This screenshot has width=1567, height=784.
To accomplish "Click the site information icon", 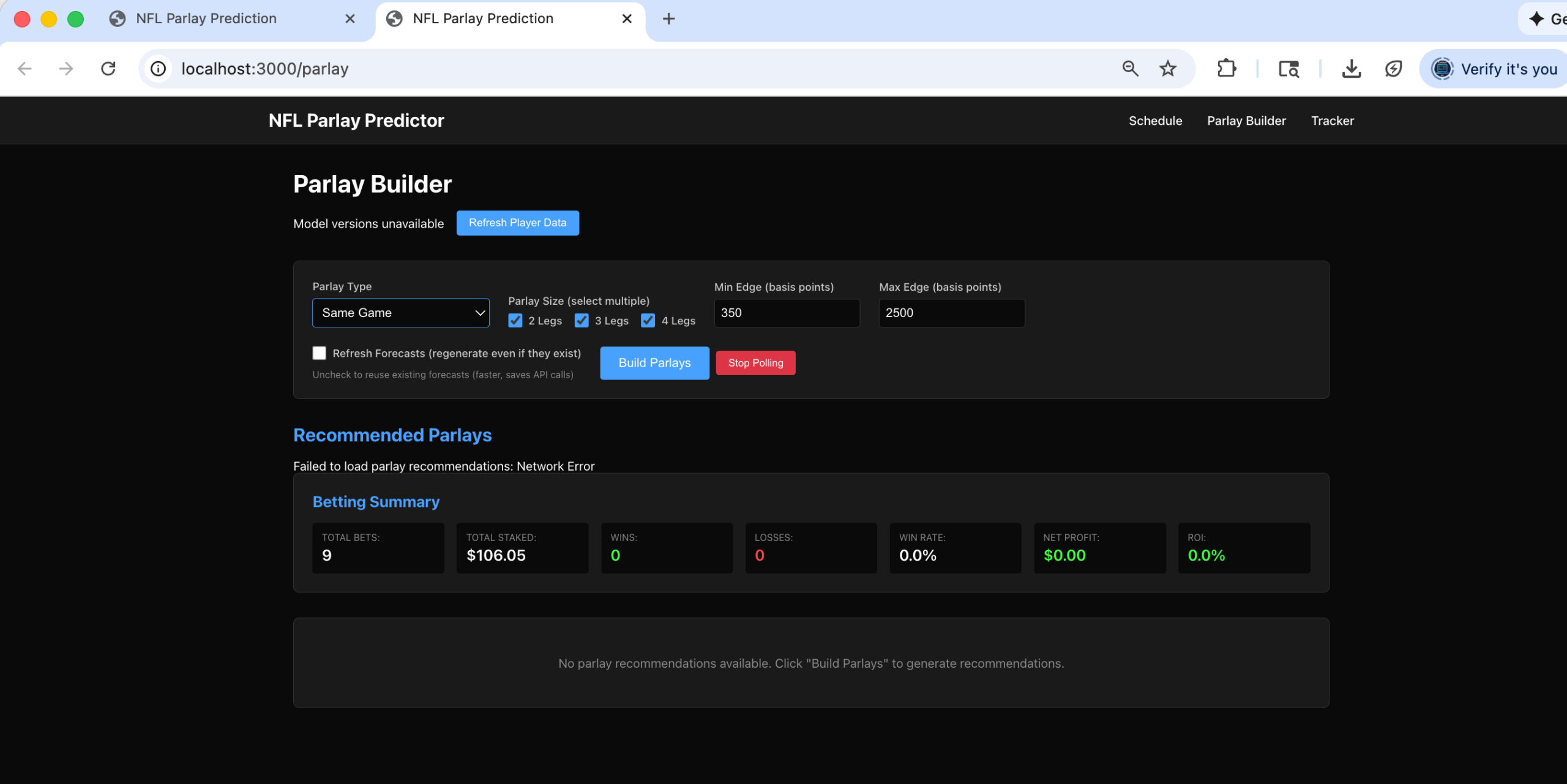I will click(x=159, y=69).
